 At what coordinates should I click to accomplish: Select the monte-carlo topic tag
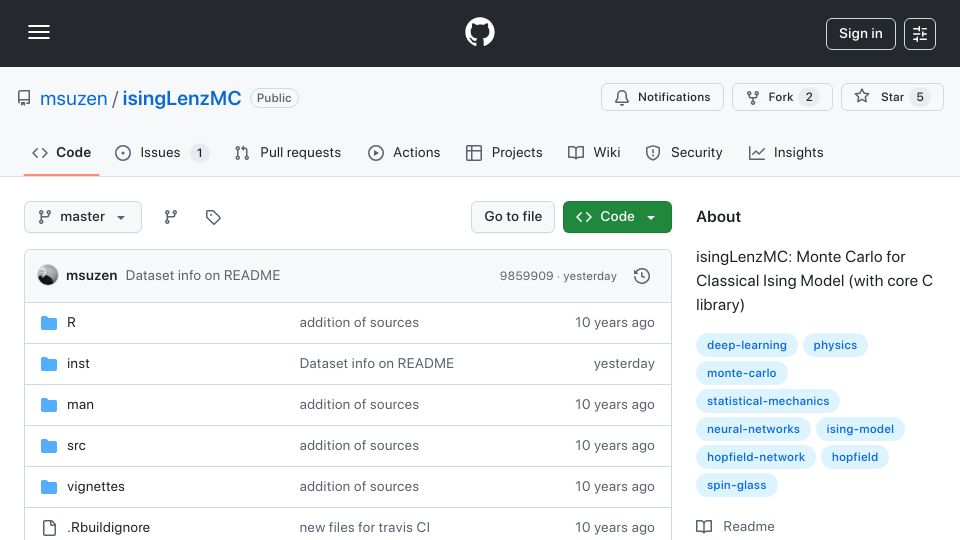pos(741,373)
